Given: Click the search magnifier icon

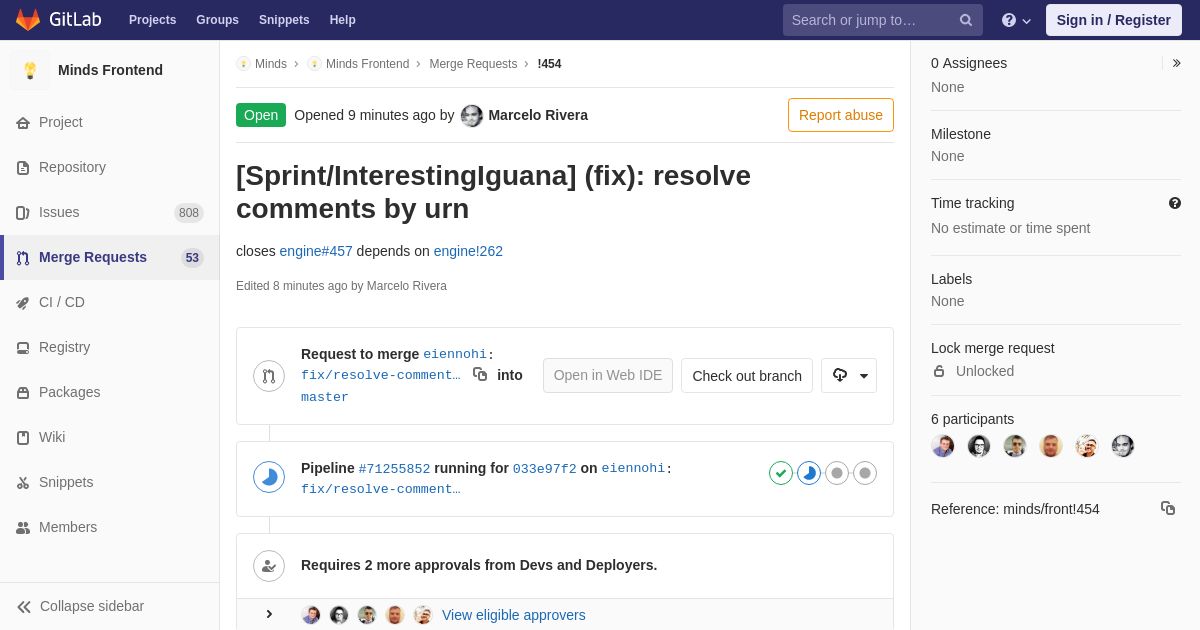Looking at the screenshot, I should (x=966, y=20).
